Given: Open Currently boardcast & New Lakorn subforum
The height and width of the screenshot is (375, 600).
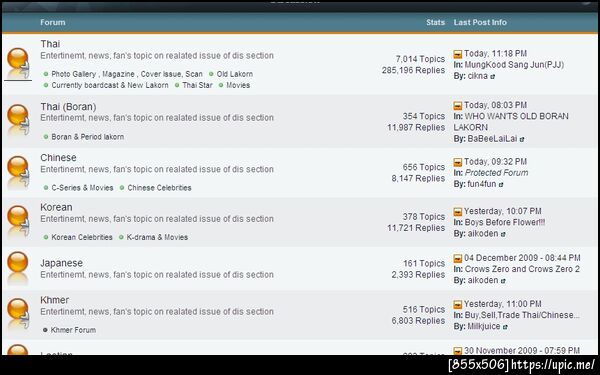Looking at the screenshot, I should pyautogui.click(x=110, y=85).
